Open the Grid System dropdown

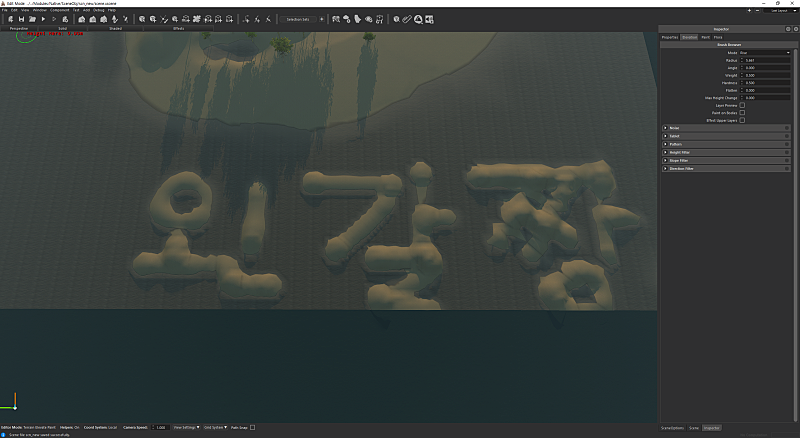[x=215, y=427]
